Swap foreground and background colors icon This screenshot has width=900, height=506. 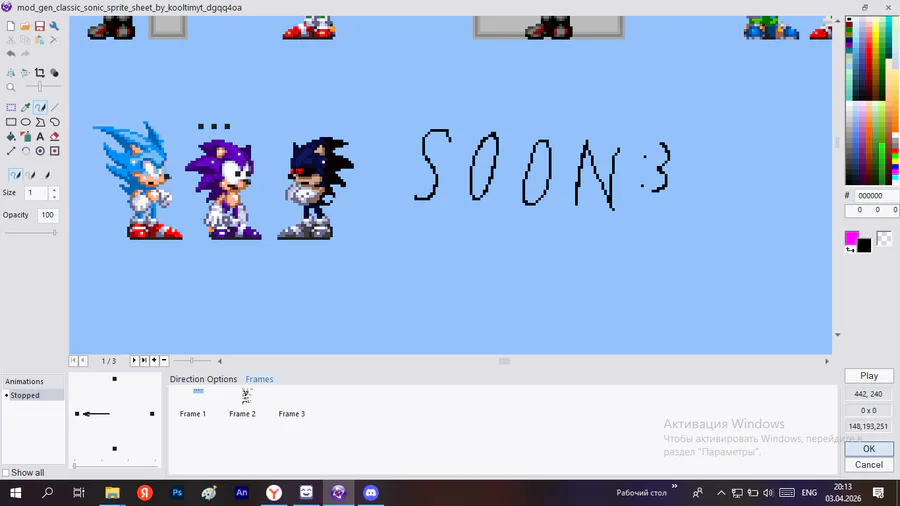pos(849,250)
